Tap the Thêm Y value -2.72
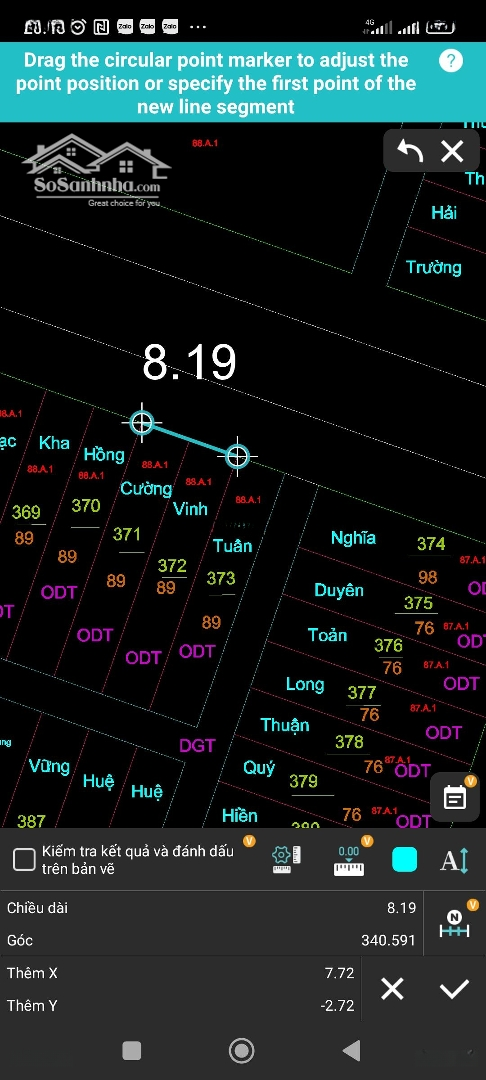 click(x=337, y=1006)
